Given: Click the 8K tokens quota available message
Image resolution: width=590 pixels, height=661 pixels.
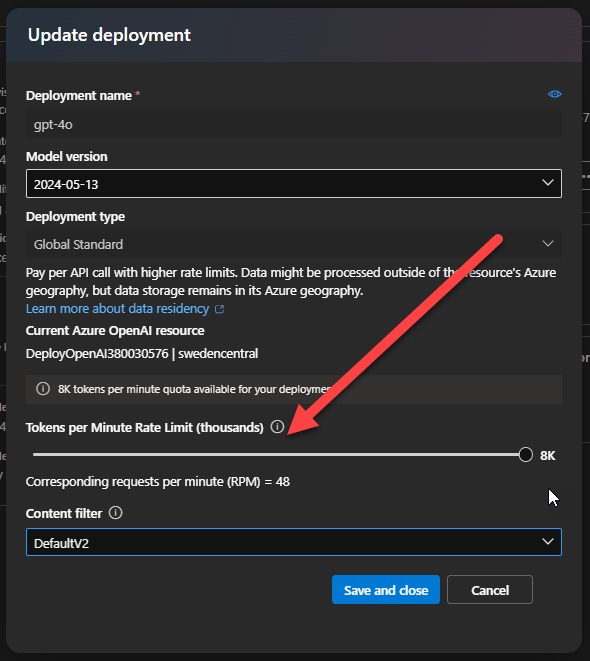Looking at the screenshot, I should tap(194, 389).
